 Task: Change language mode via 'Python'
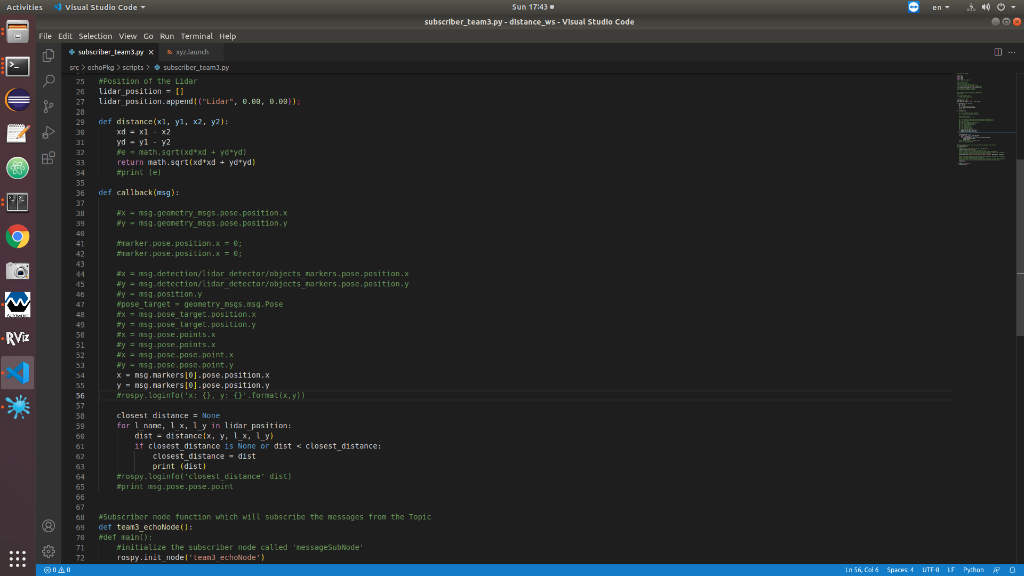973,570
